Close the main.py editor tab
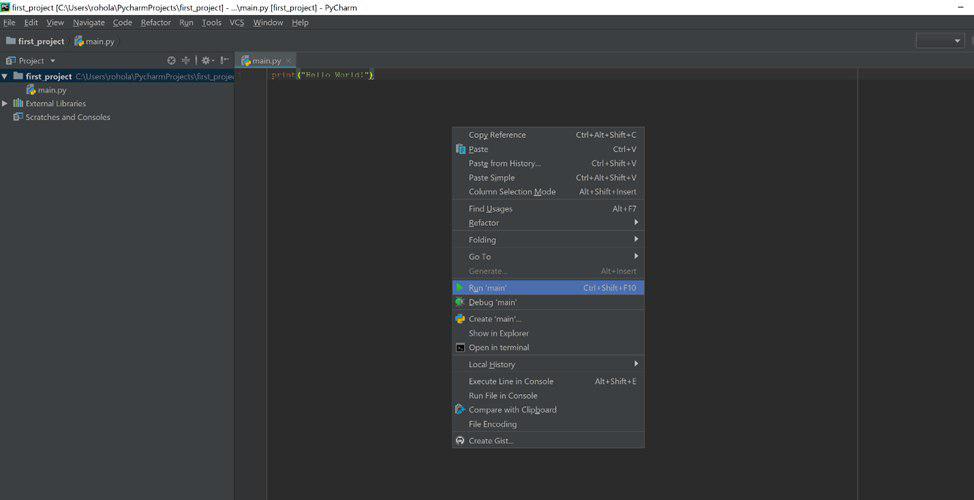The width and height of the screenshot is (974, 500). tap(289, 61)
